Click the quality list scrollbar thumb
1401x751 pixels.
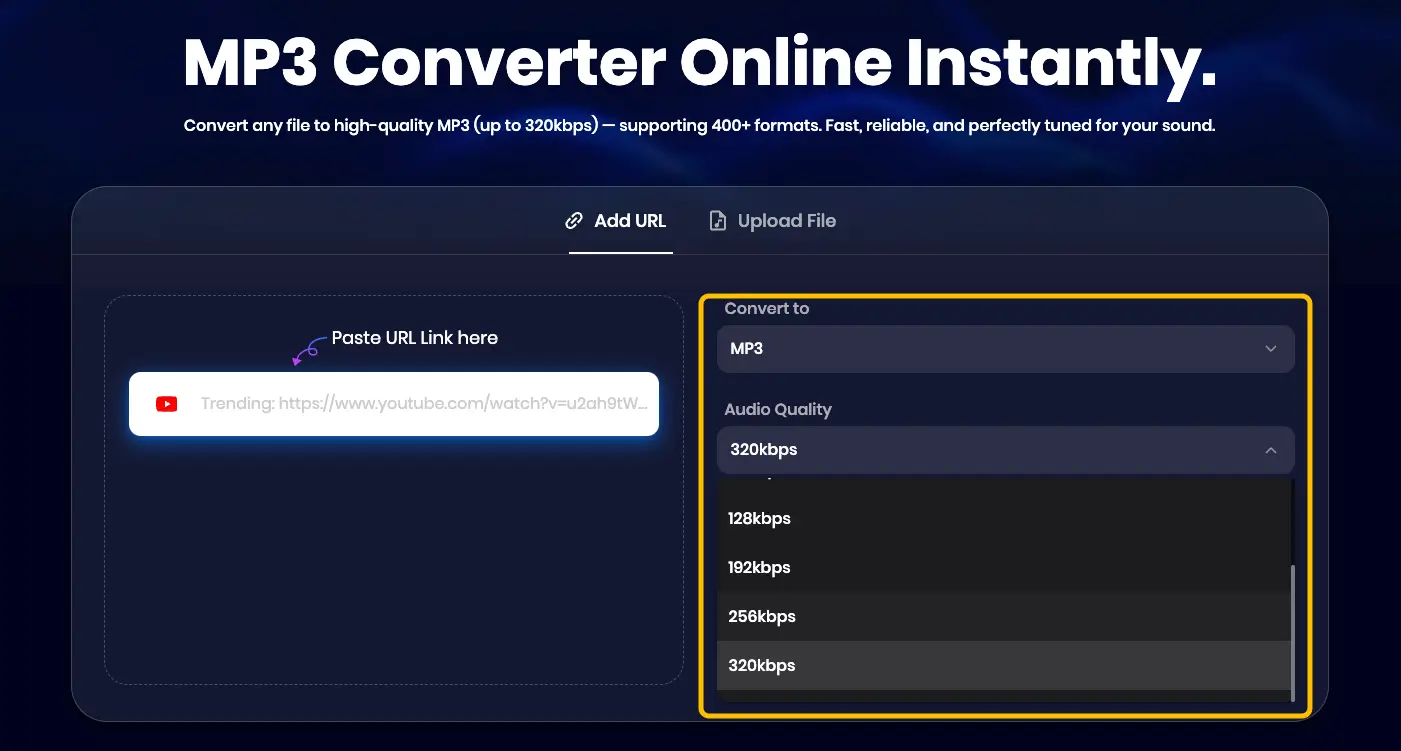1292,632
